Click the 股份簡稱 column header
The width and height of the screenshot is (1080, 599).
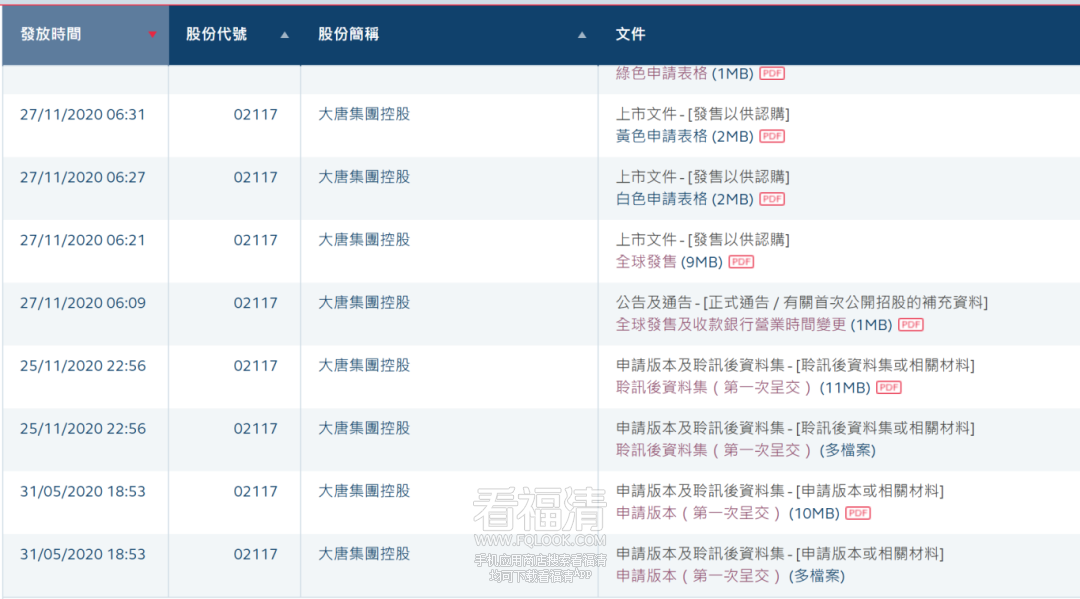pyautogui.click(x=449, y=34)
